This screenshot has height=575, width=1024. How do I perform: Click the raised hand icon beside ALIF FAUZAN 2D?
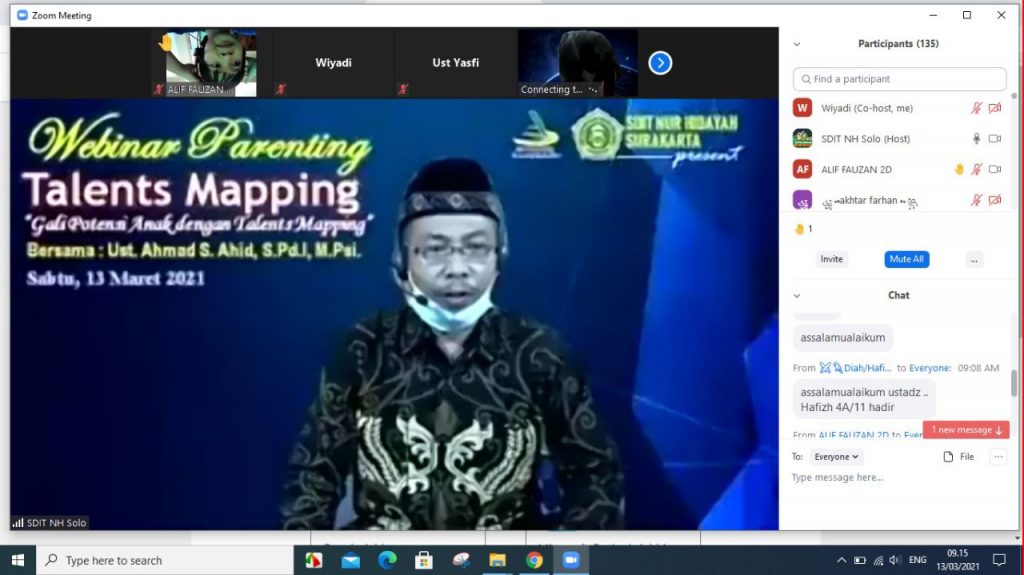[x=958, y=170]
